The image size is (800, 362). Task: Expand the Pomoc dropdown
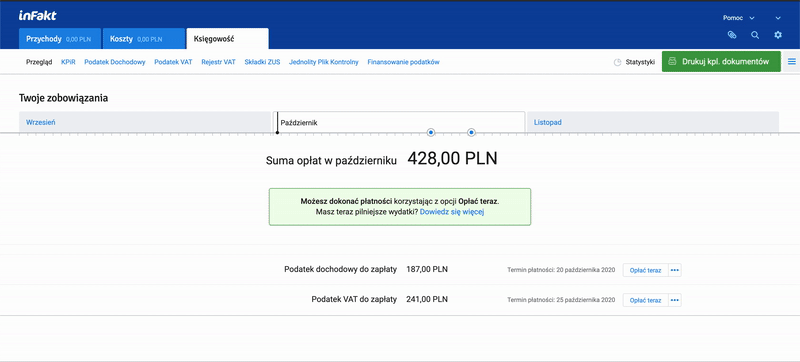(x=738, y=18)
